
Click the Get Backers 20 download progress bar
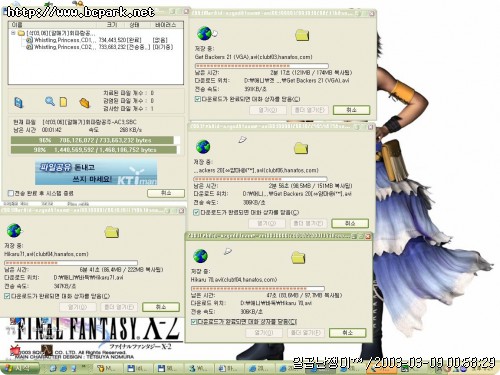tap(260, 179)
